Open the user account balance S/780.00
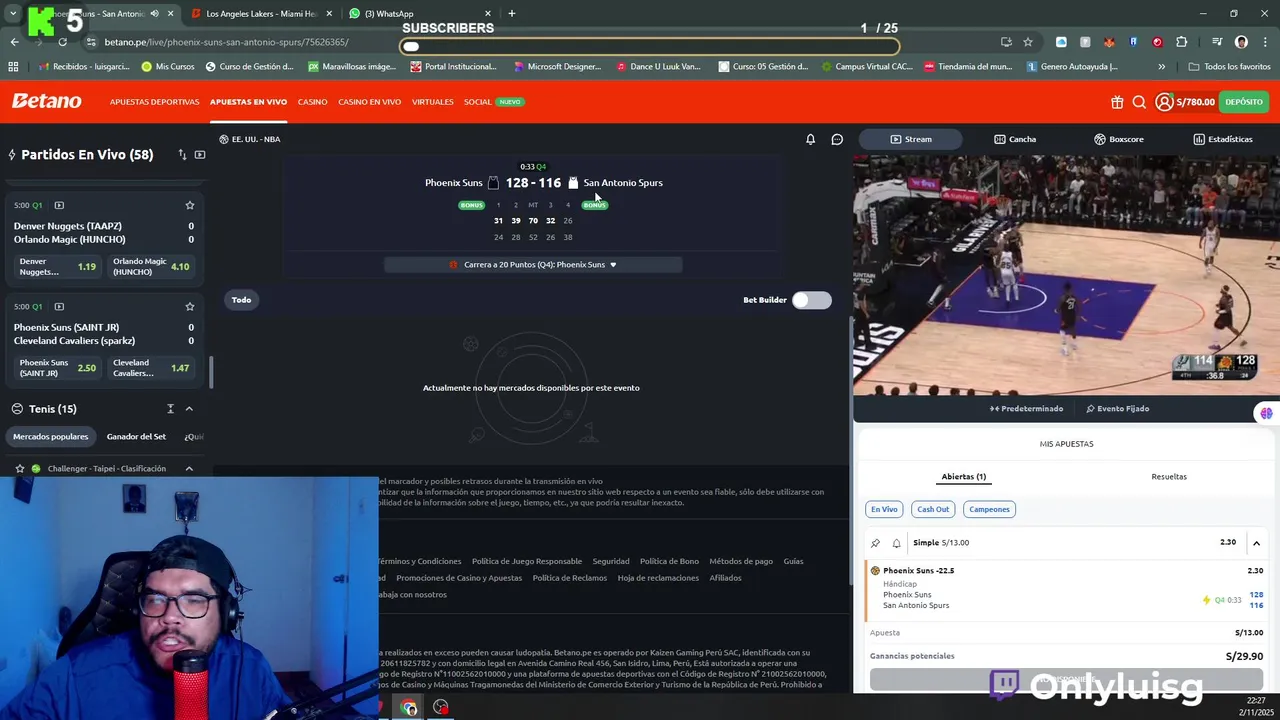The image size is (1280, 720). [1185, 102]
